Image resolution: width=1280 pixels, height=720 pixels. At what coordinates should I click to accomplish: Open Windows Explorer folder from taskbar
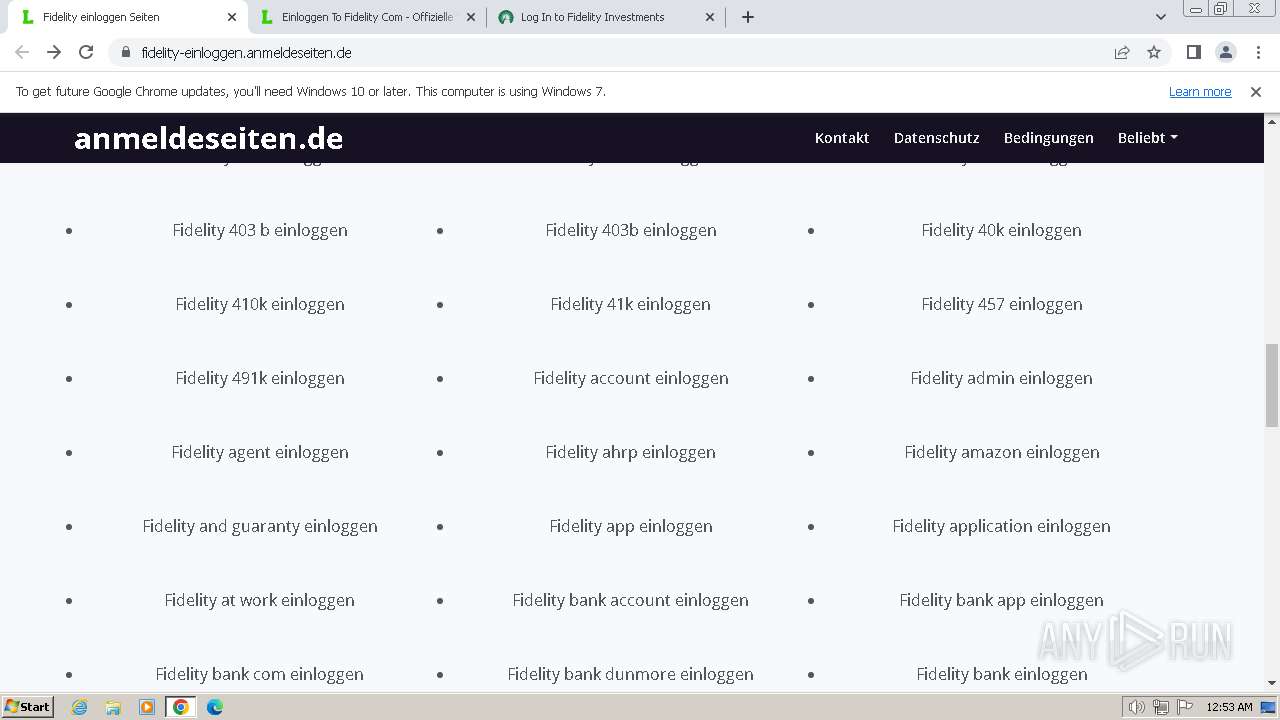point(113,707)
